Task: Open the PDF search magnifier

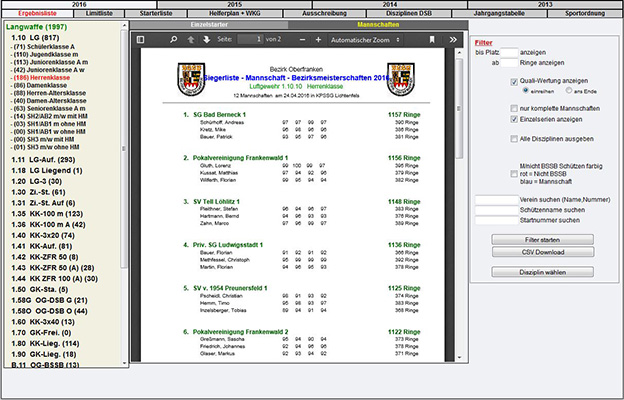Action: click(174, 40)
